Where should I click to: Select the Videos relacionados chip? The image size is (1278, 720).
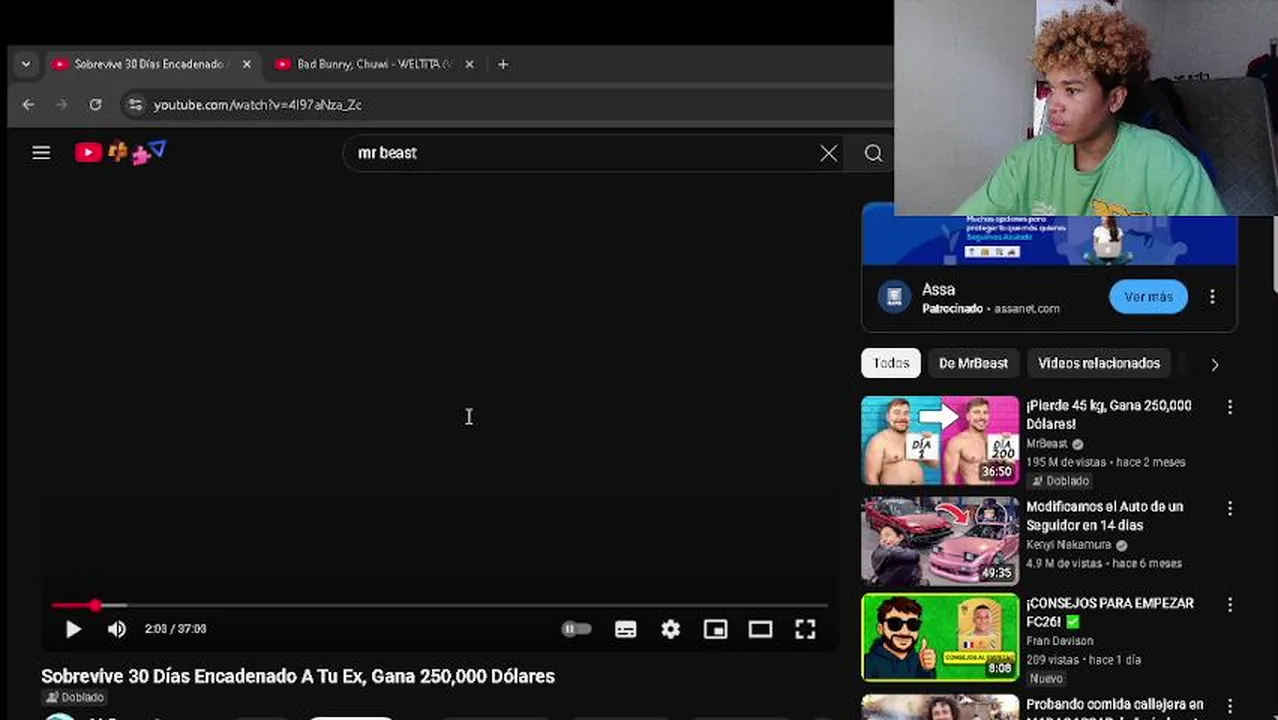(1098, 363)
